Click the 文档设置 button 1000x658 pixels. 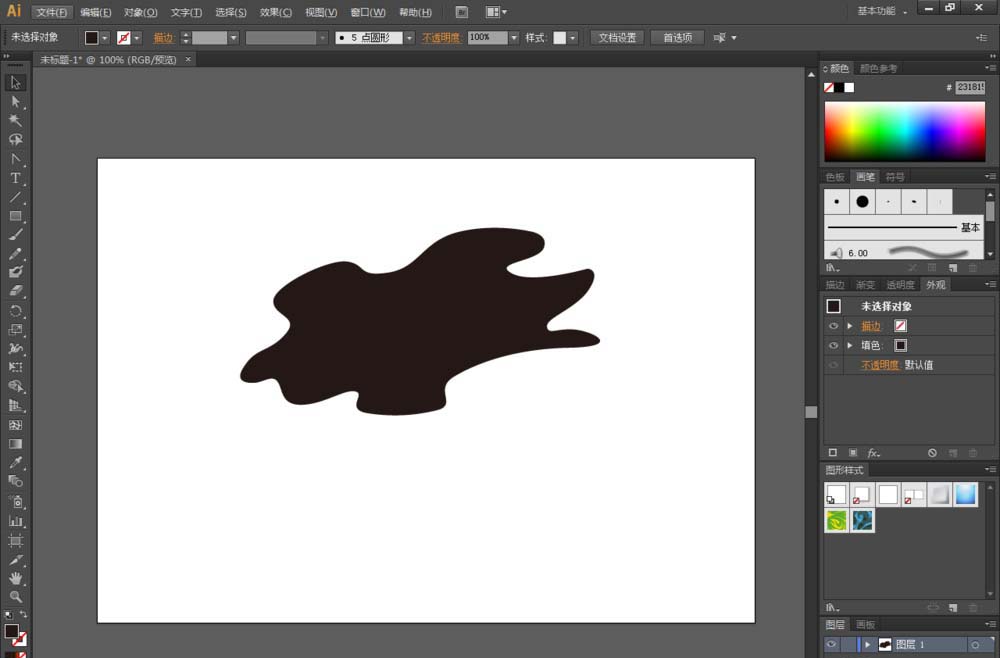(x=616, y=38)
